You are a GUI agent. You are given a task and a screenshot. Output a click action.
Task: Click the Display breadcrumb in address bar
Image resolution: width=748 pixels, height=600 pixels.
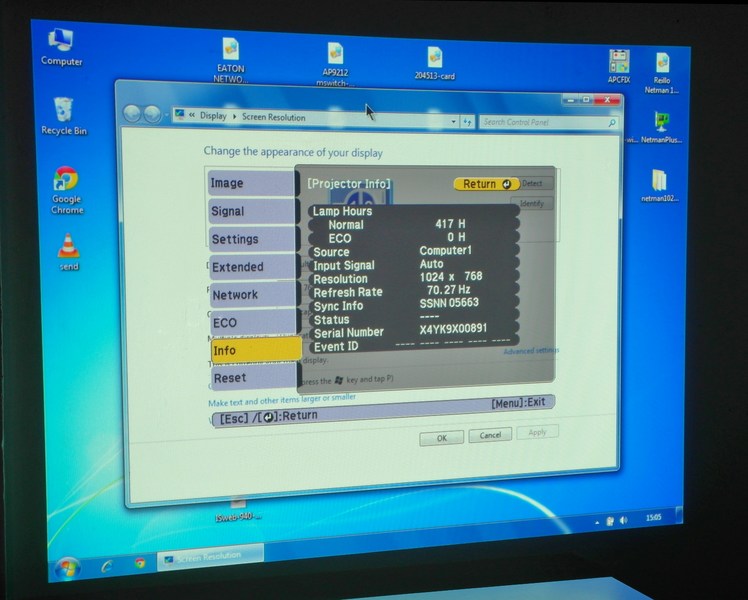(213, 115)
